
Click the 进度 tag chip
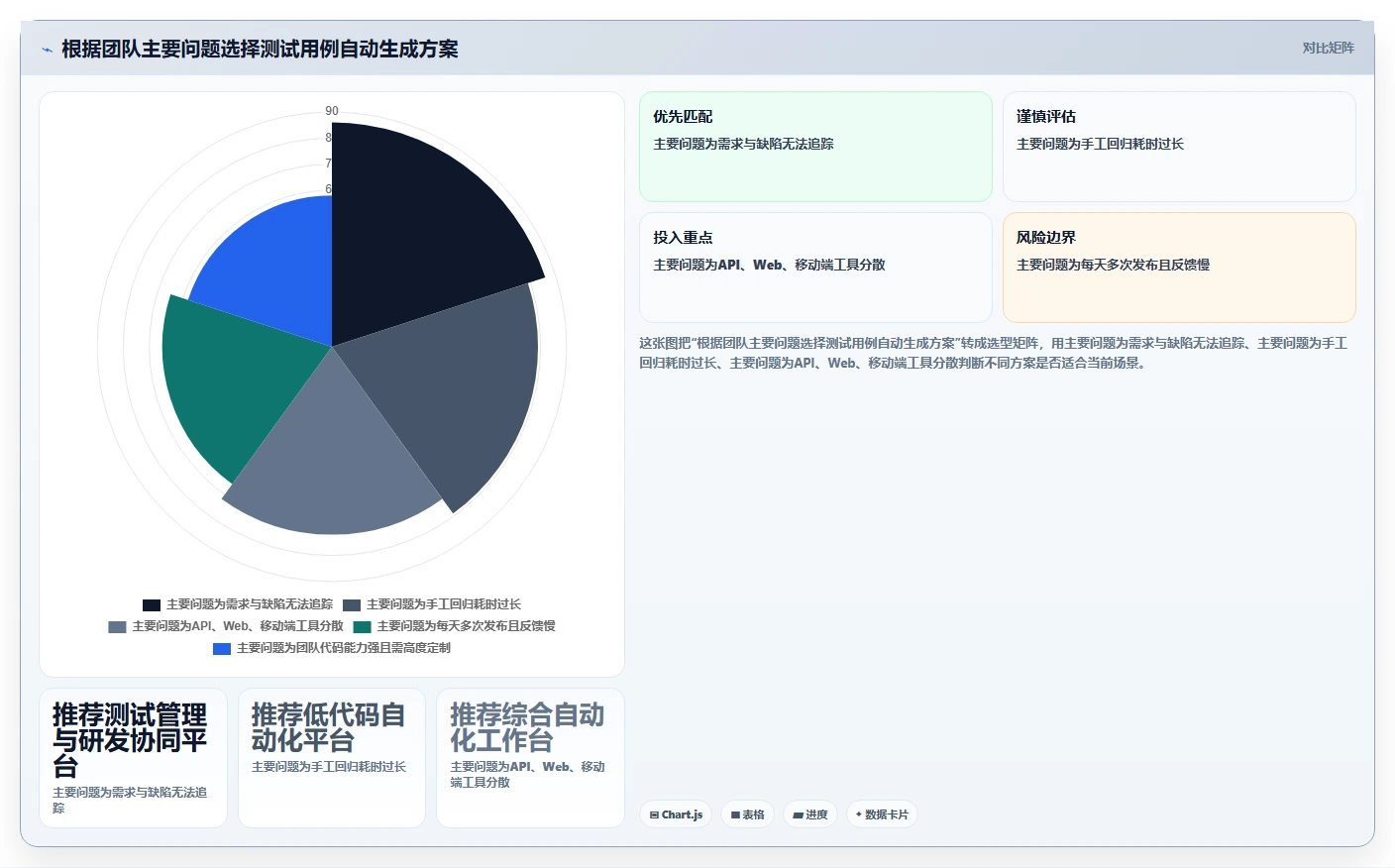click(809, 814)
